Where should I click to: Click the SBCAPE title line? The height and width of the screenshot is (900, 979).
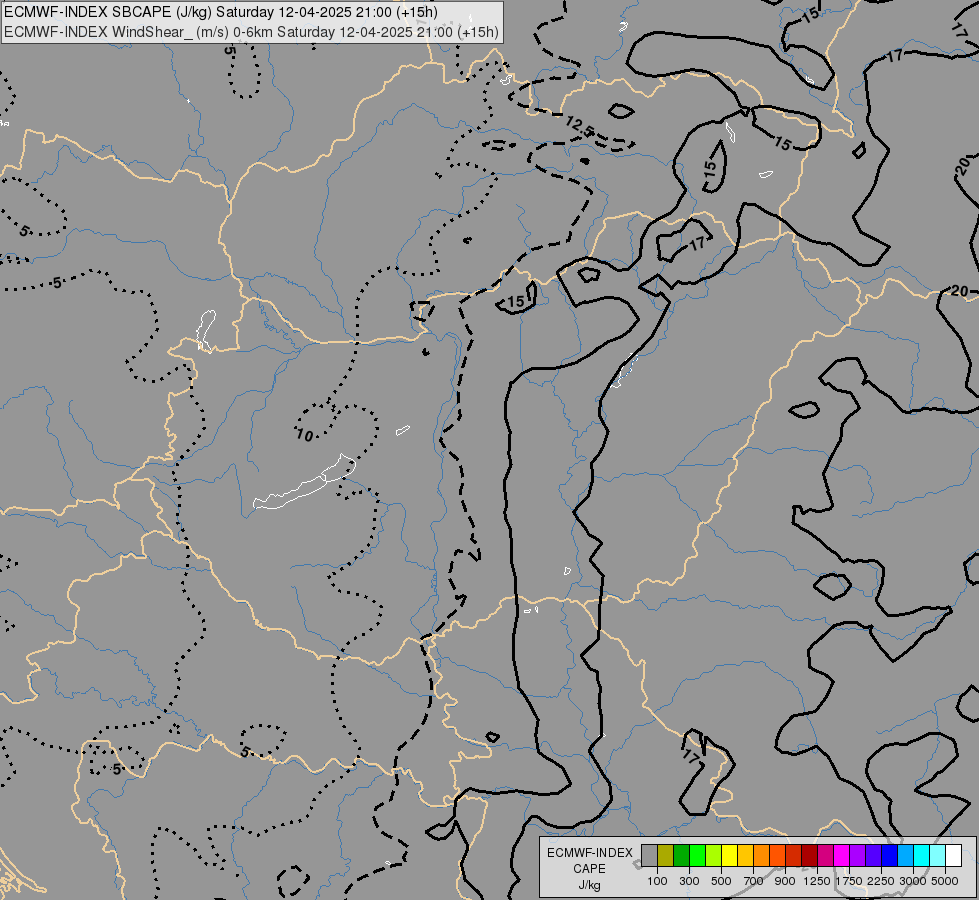(221, 12)
